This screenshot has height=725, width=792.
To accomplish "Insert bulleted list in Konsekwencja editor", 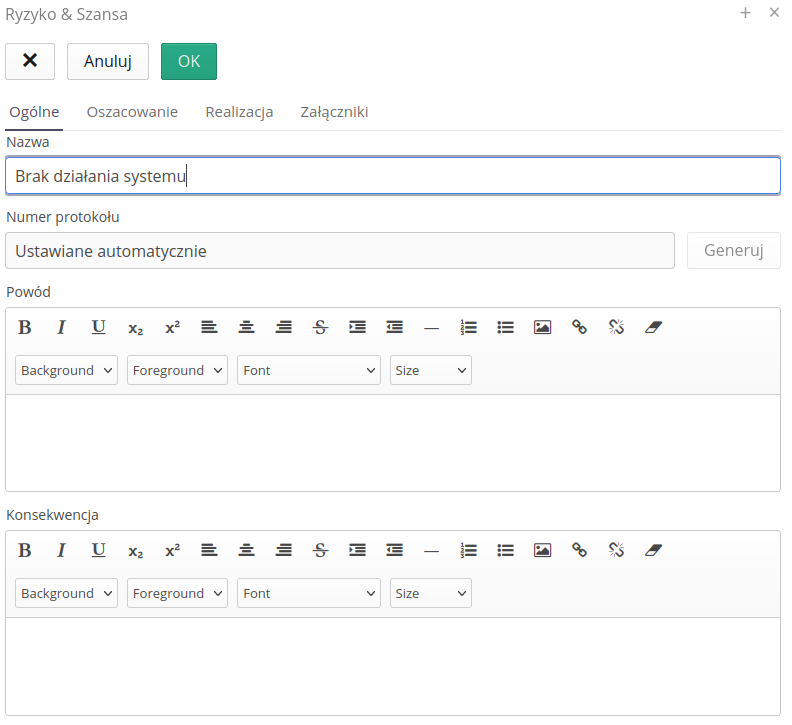I will 505,550.
